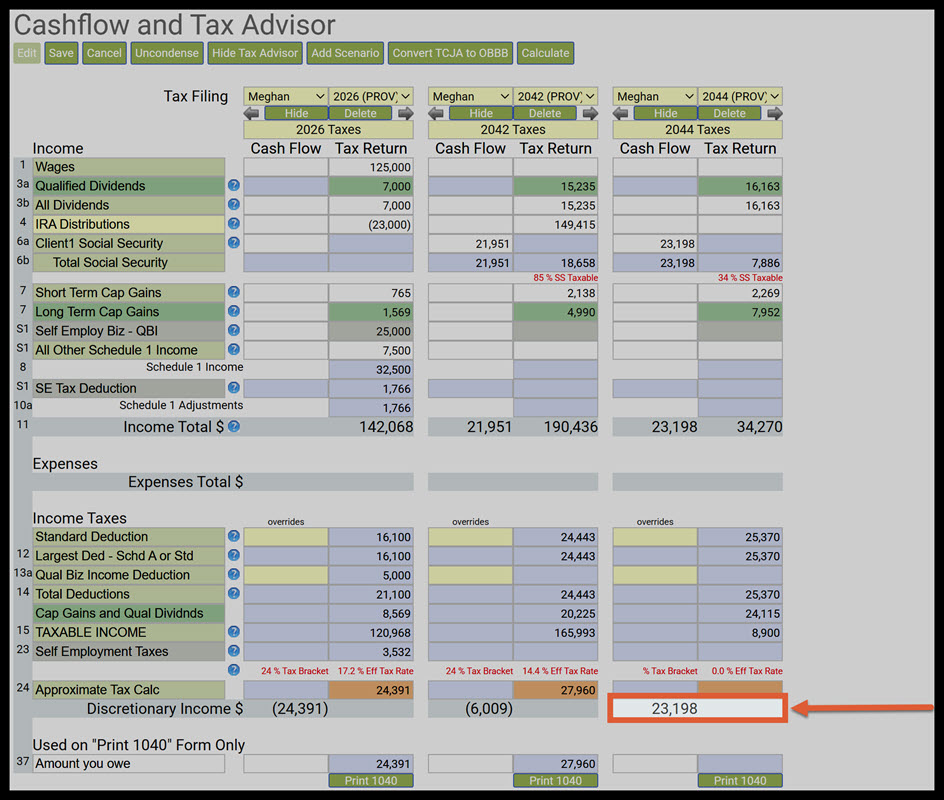
Task: Click help icon beside Income Total $
Action: tap(234, 426)
